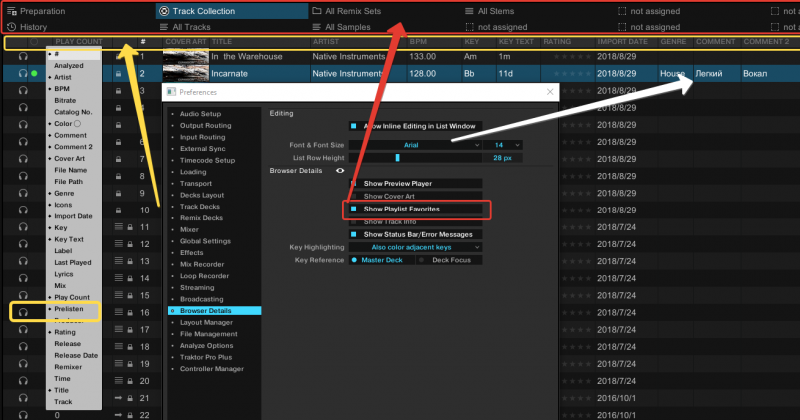This screenshot has width=800, height=420.
Task: Click the prelisten headphone icon in row 7
Action: [x=23, y=159]
